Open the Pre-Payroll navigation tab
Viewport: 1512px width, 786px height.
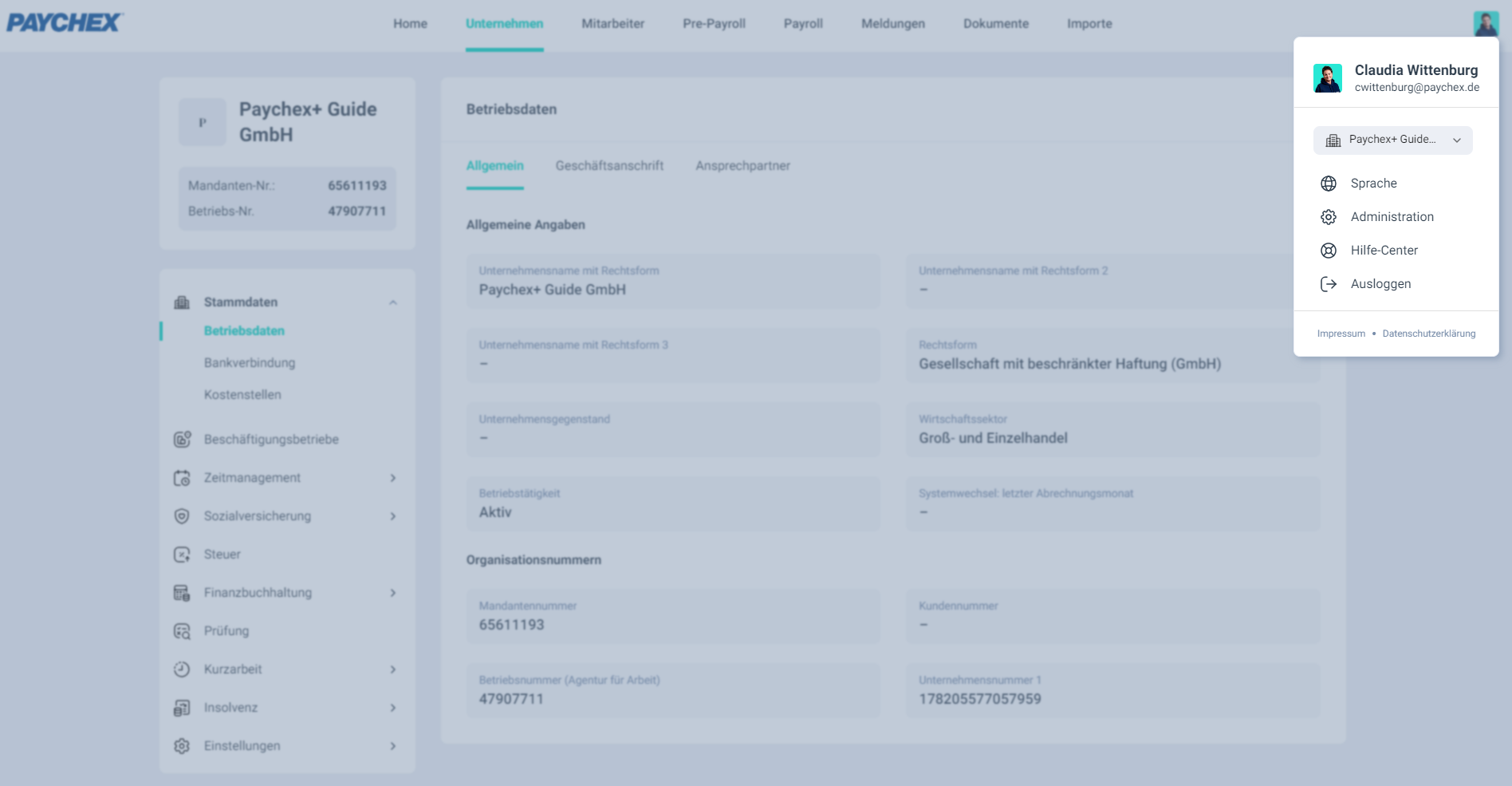(715, 24)
